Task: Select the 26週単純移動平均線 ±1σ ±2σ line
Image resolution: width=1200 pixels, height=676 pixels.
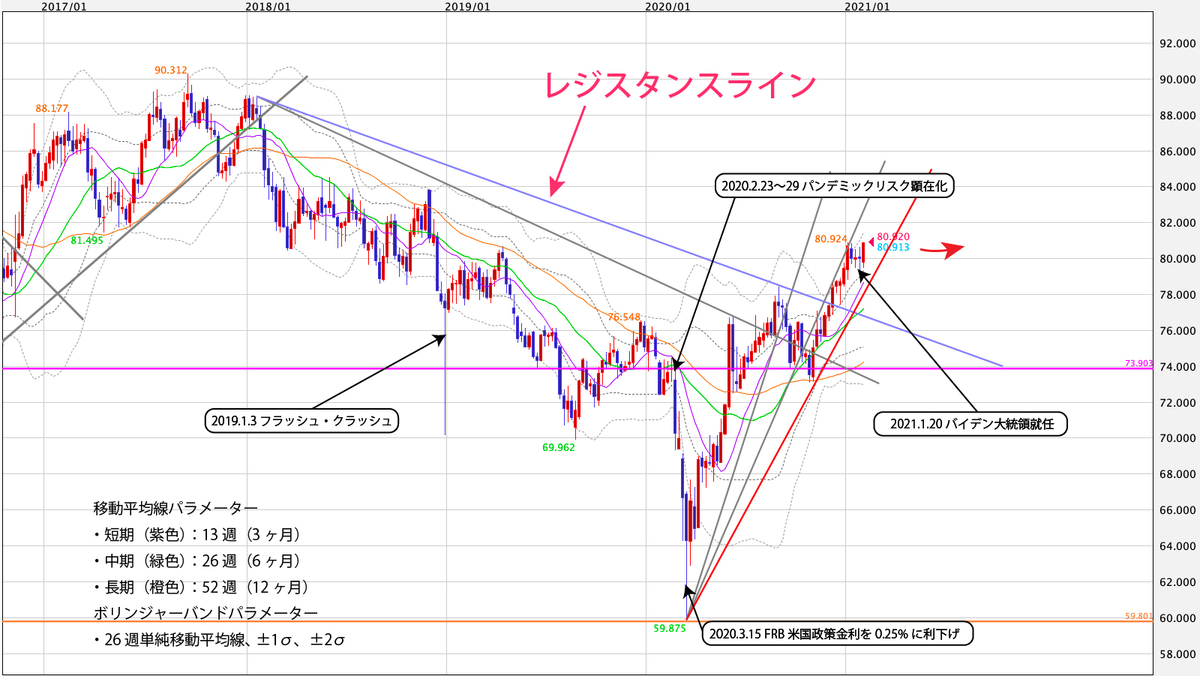Action: coord(218,638)
